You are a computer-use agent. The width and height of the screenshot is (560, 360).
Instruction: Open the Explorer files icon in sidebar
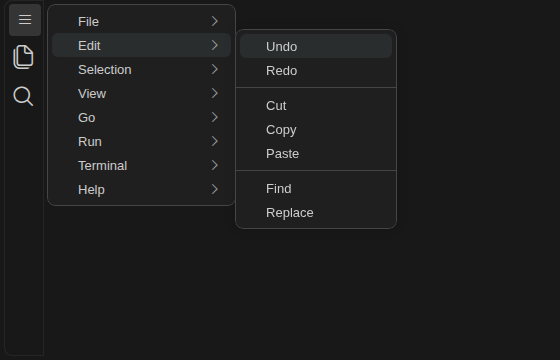click(23, 57)
